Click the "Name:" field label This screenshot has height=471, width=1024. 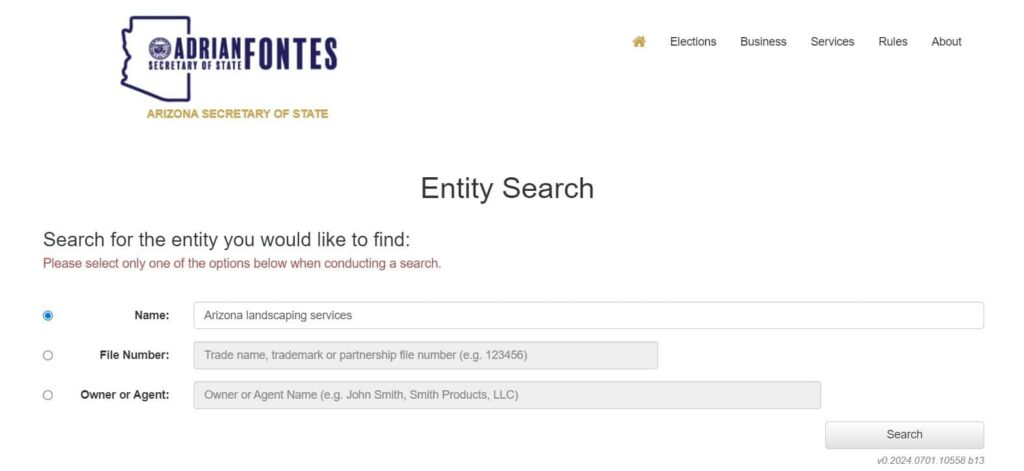[x=152, y=316]
